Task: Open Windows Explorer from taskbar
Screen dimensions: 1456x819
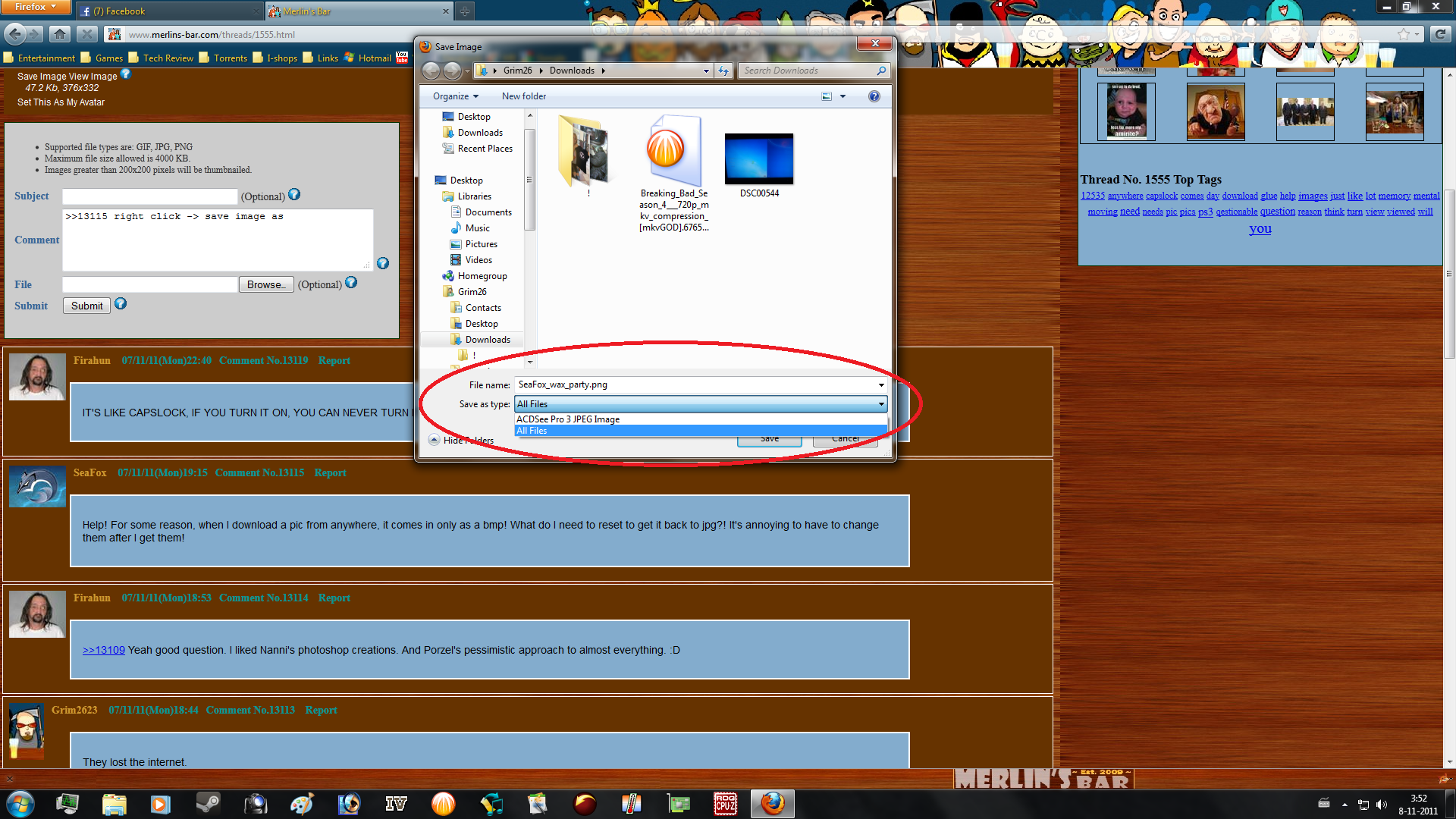Action: 114,803
